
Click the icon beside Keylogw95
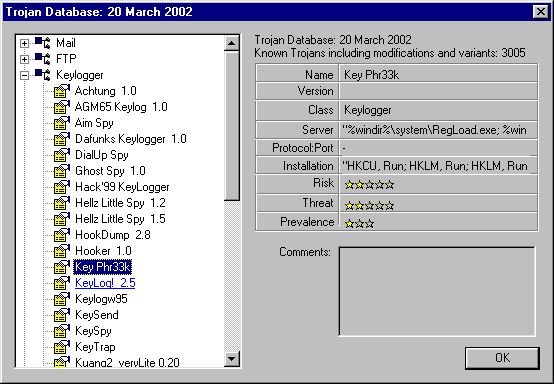click(x=62, y=299)
